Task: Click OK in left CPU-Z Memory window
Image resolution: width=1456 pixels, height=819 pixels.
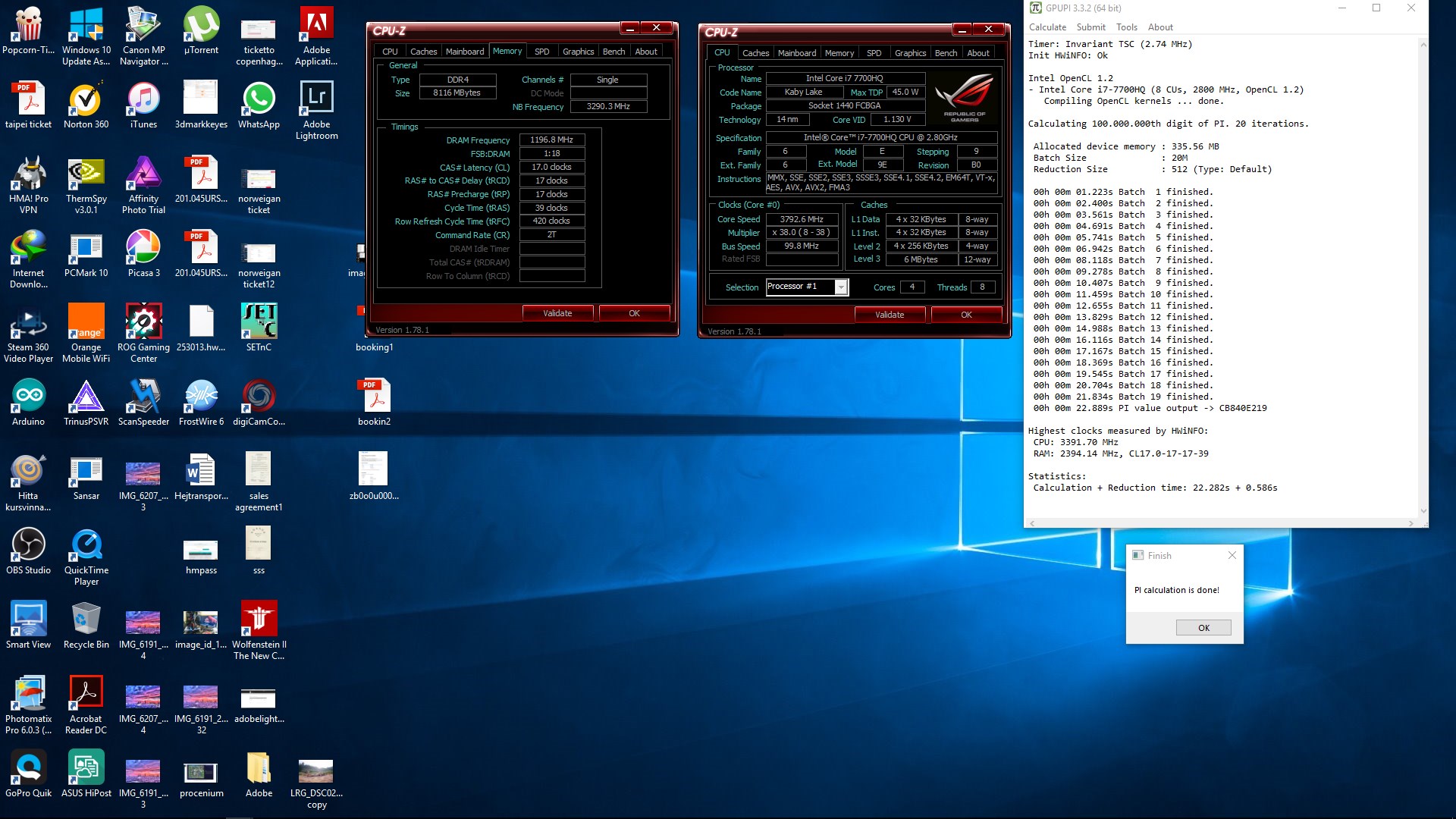Action: (634, 313)
